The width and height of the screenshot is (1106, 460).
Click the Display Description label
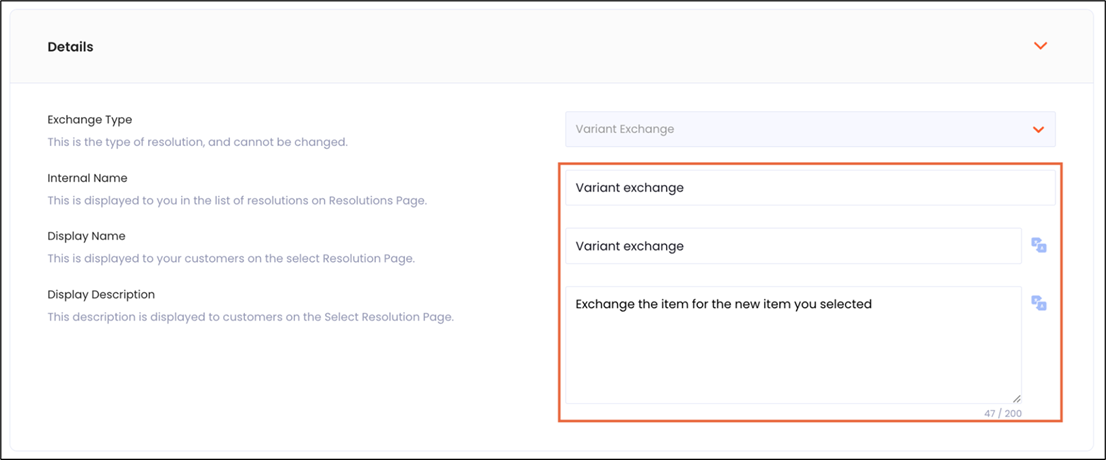[x=101, y=295]
